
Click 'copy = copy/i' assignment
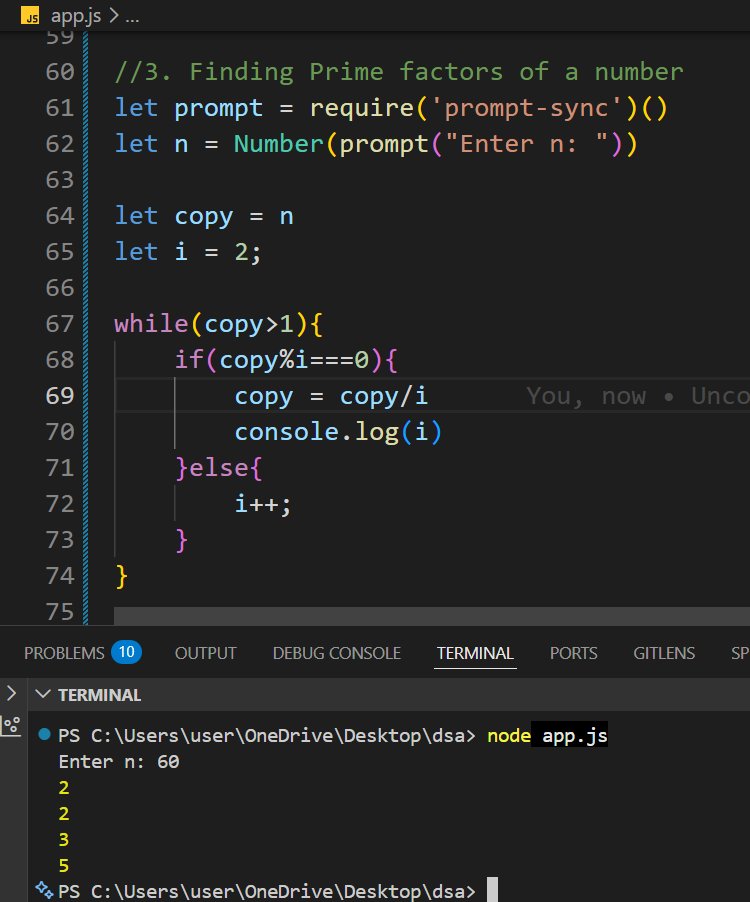pyautogui.click(x=331, y=396)
